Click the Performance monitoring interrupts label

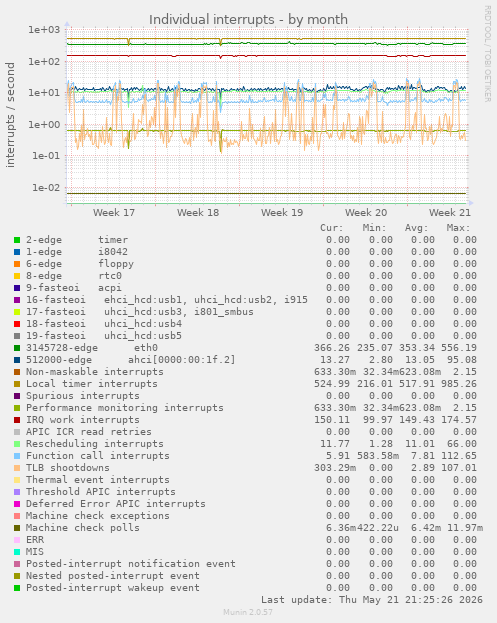tap(125, 408)
